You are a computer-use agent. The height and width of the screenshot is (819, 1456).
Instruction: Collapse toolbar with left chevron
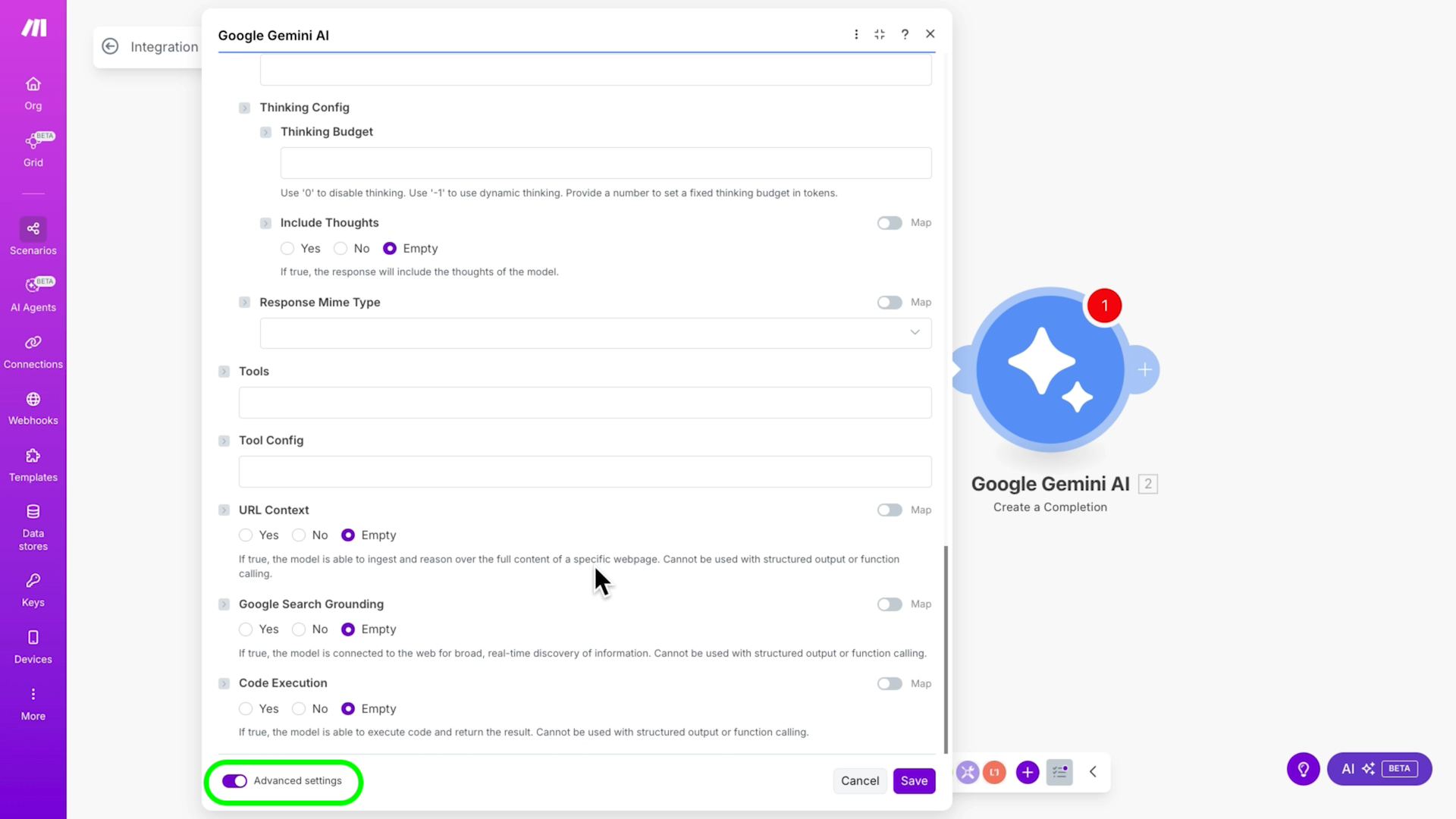(1093, 772)
